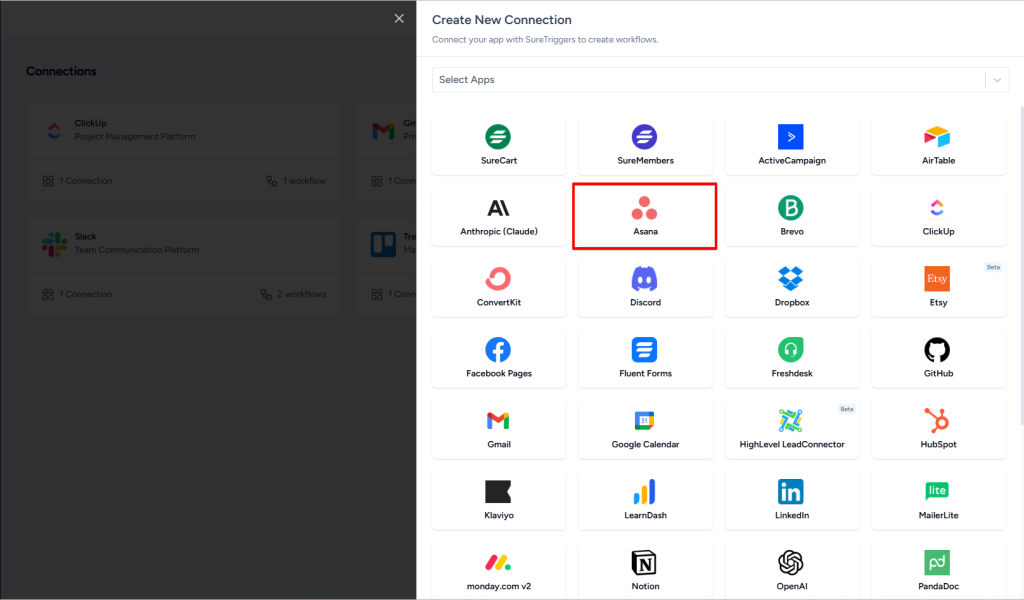Select the OpenAI app icon
The image size is (1024, 600).
pyautogui.click(x=791, y=563)
